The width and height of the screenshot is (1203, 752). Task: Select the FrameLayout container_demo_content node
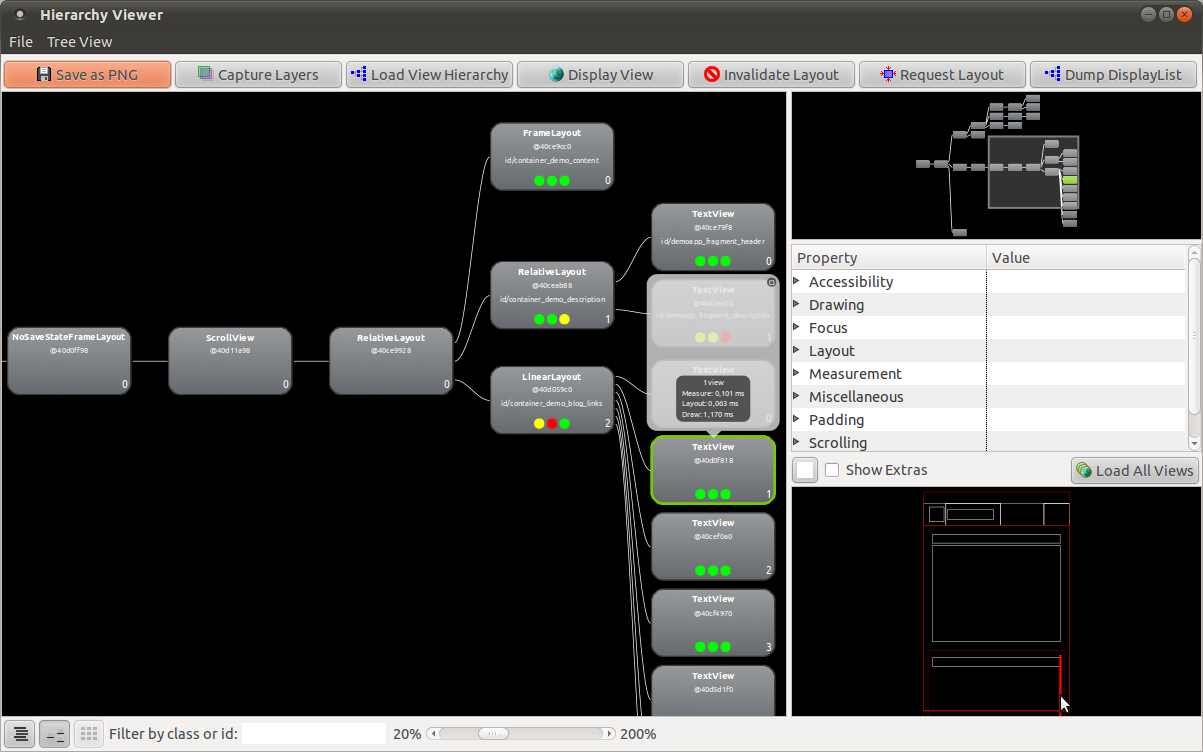[x=552, y=156]
